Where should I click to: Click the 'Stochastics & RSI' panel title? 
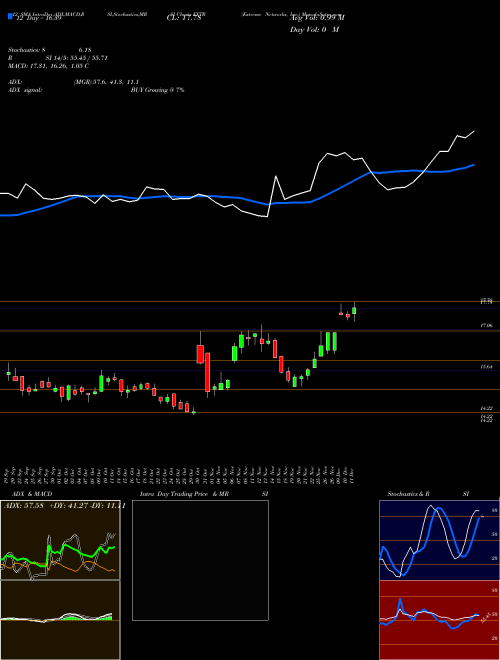pyautogui.click(x=428, y=494)
